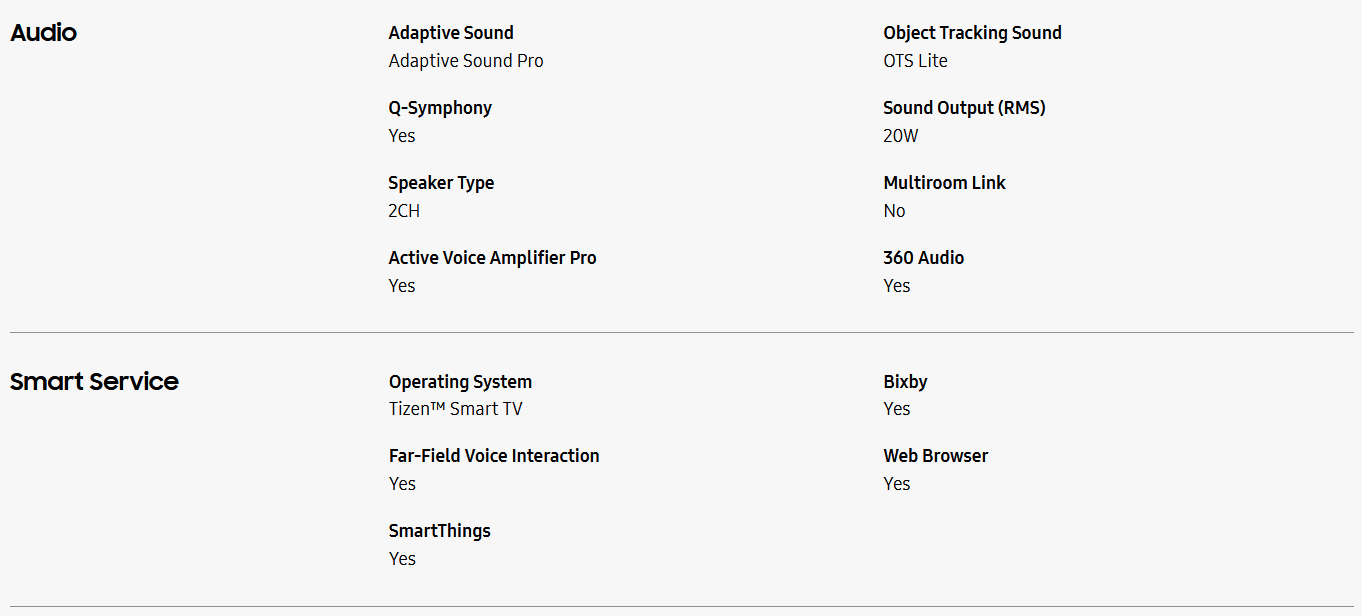Viewport: 1362px width, 616px height.
Task: Click the Operating System label
Action: [x=460, y=382]
